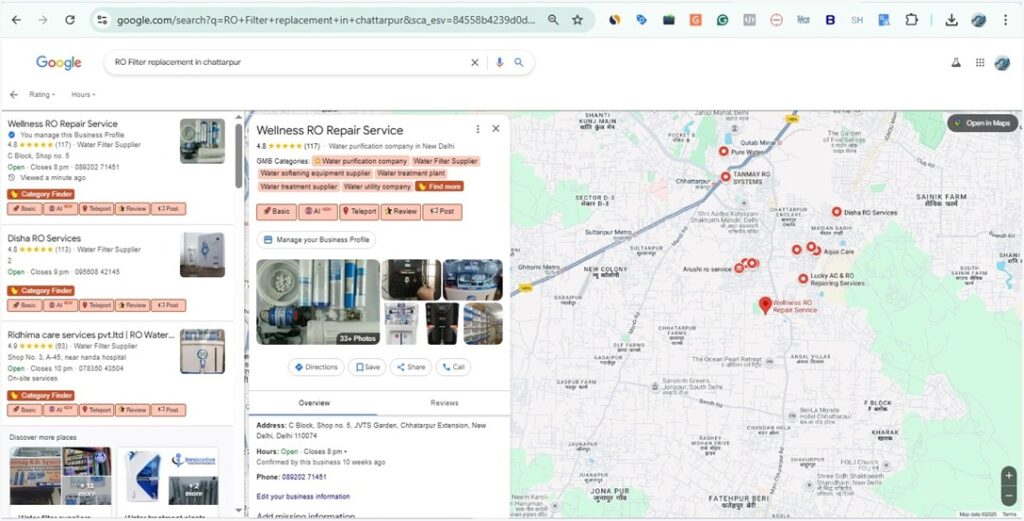Image resolution: width=1024 pixels, height=521 pixels.
Task: Click Review button in detail panel
Action: tap(400, 212)
